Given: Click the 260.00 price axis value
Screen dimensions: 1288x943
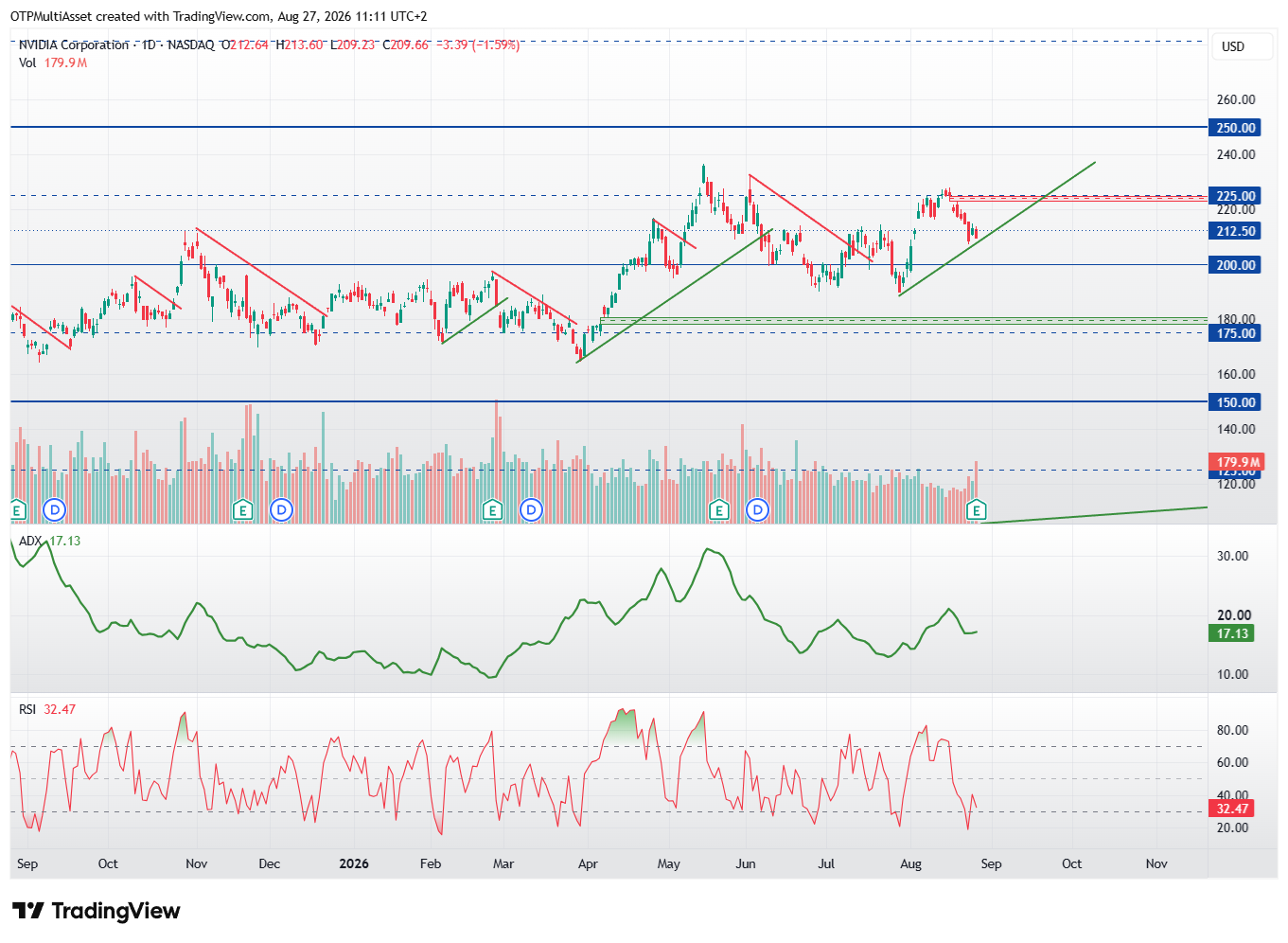Looking at the screenshot, I should 1236,99.
